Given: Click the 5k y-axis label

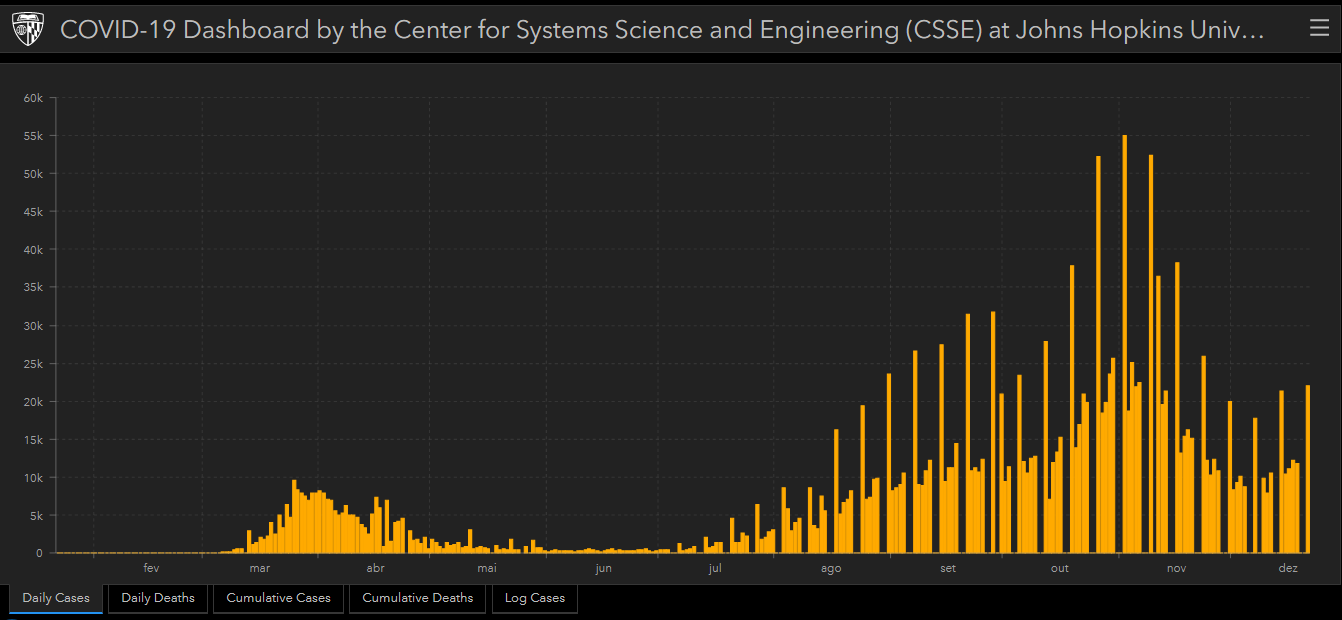Looking at the screenshot, I should point(36,516).
